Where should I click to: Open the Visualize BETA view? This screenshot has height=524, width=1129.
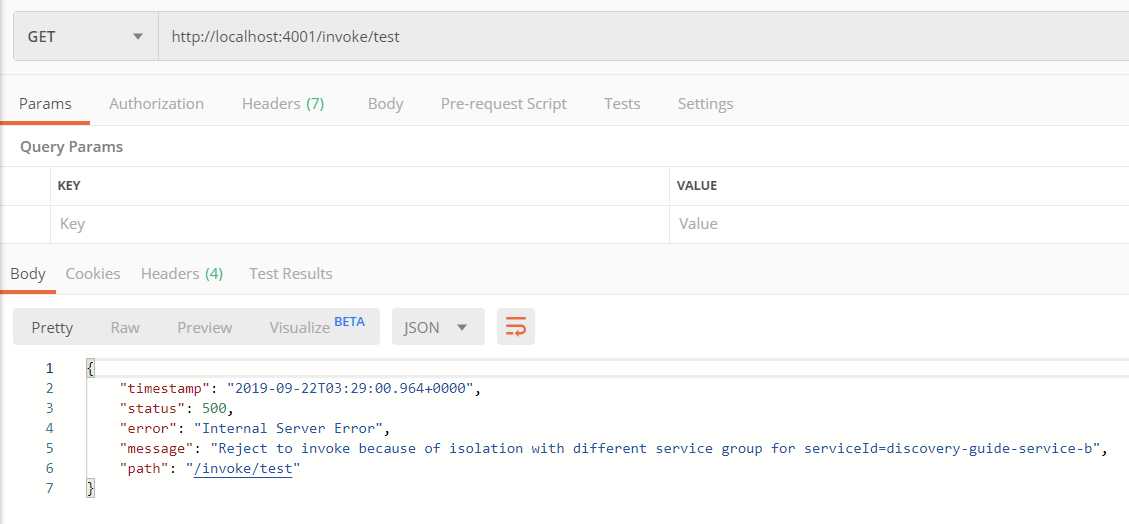pyautogui.click(x=317, y=326)
